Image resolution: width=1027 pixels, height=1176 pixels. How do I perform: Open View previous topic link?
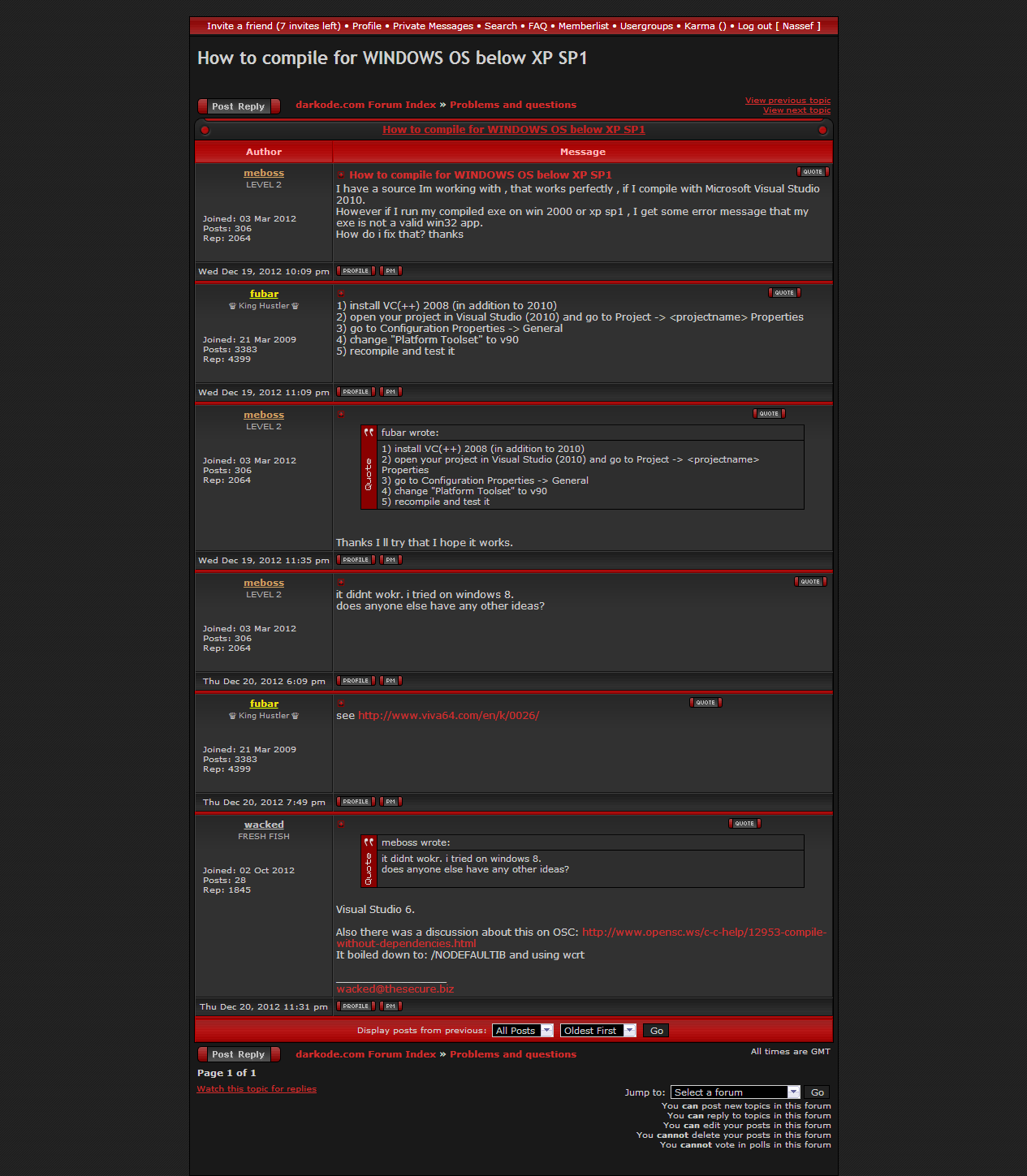788,101
